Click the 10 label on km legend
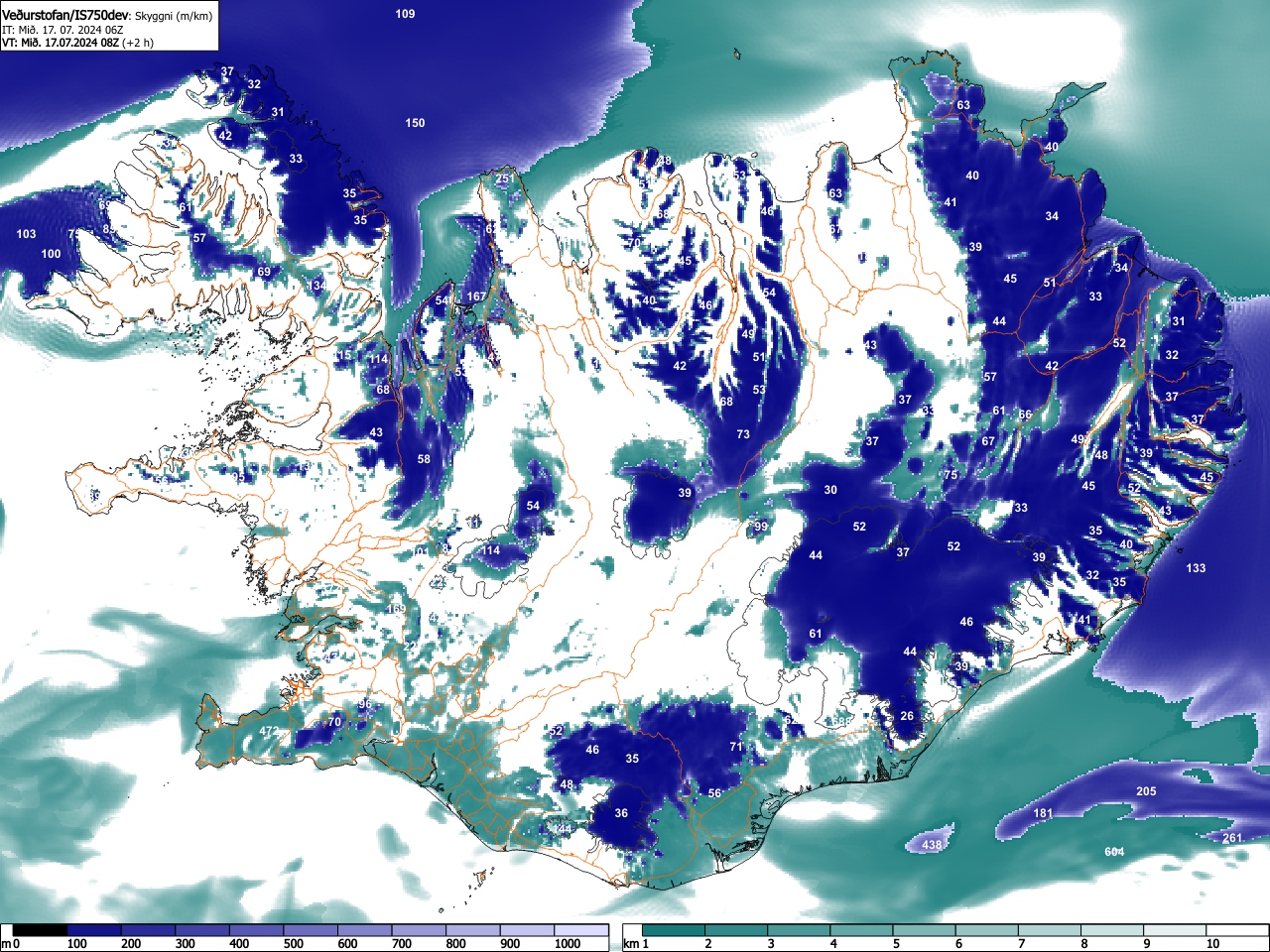Screen dimensions: 1270x952 (1212, 944)
